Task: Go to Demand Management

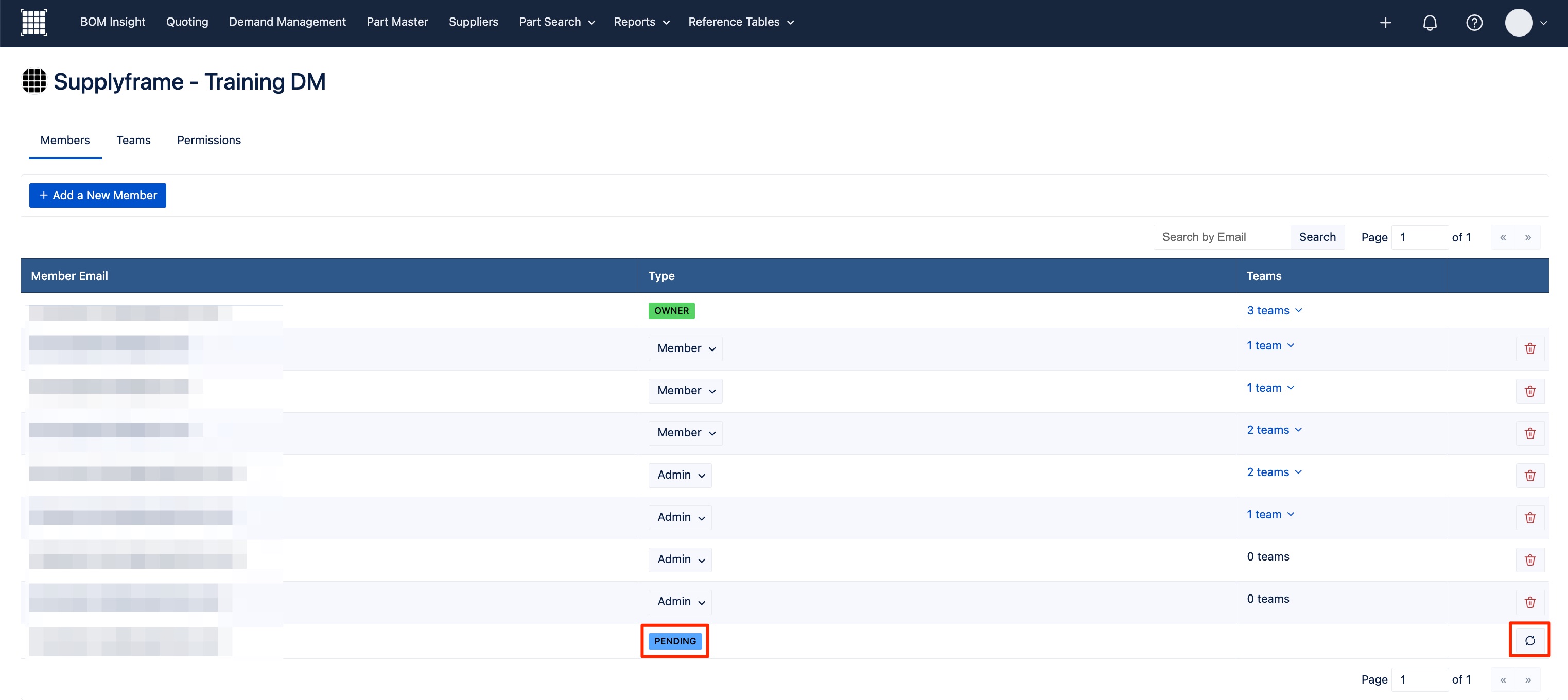Action: 287,22
